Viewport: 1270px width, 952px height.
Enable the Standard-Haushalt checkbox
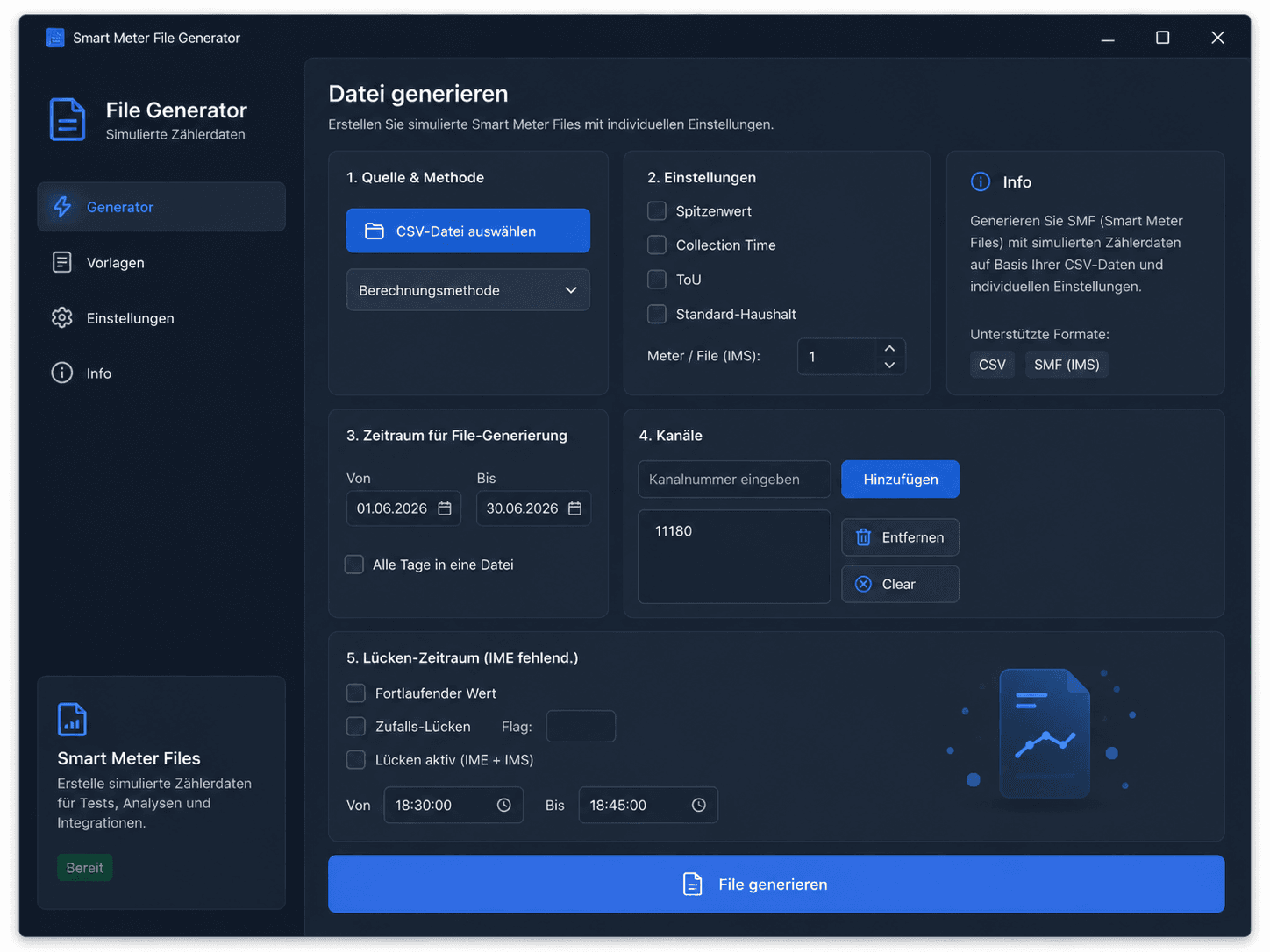(x=657, y=313)
